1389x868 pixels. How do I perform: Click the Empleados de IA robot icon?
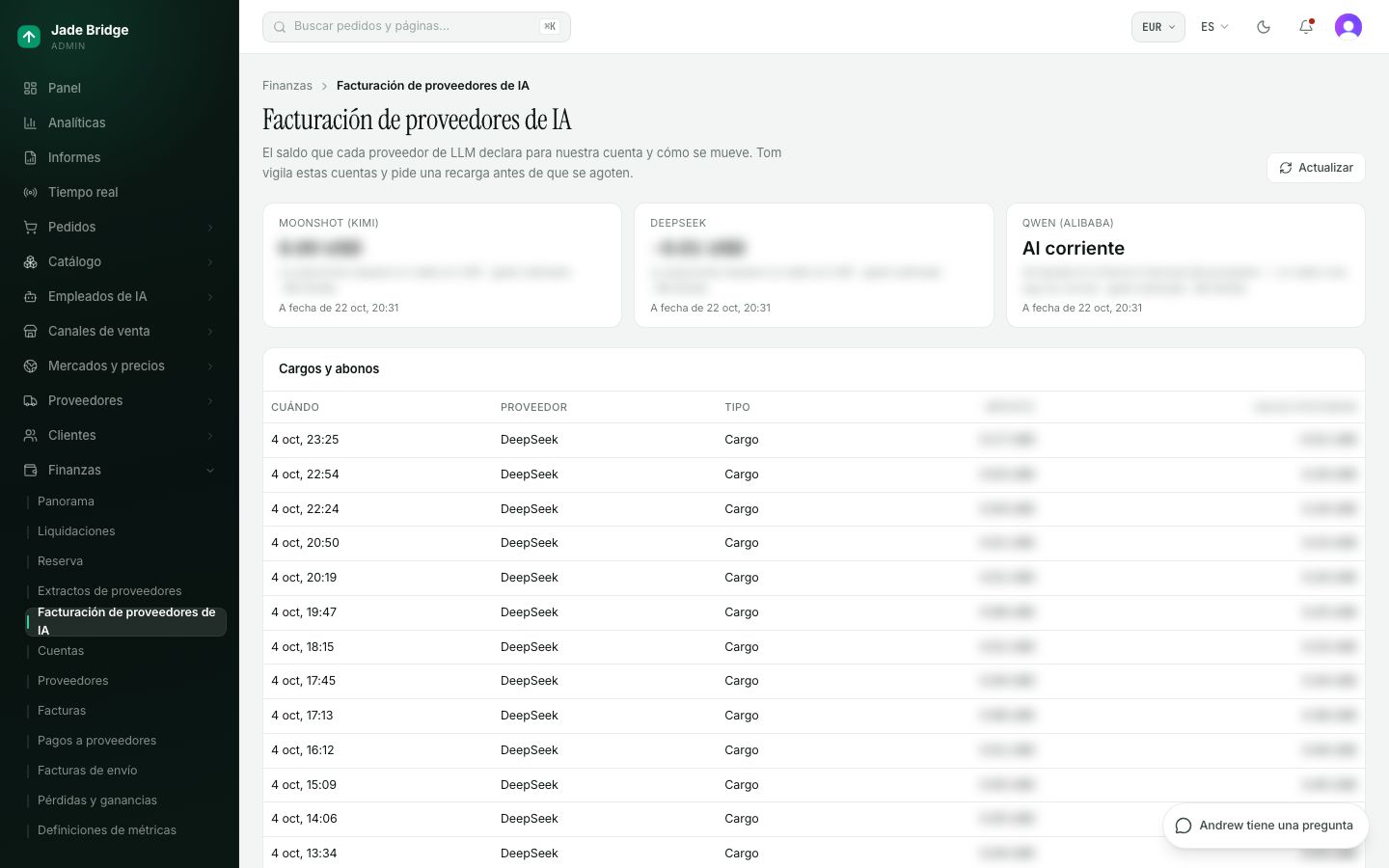(30, 296)
